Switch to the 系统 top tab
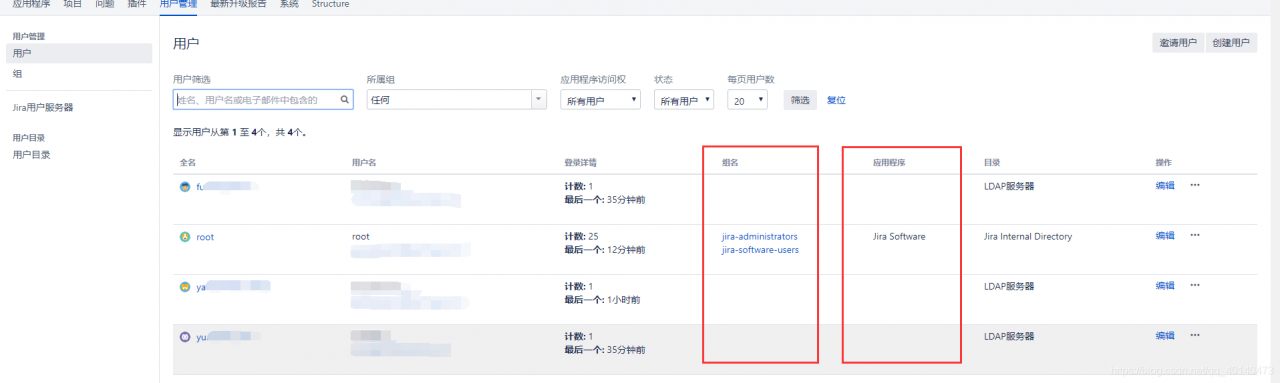This screenshot has height=383, width=1280. click(289, 5)
